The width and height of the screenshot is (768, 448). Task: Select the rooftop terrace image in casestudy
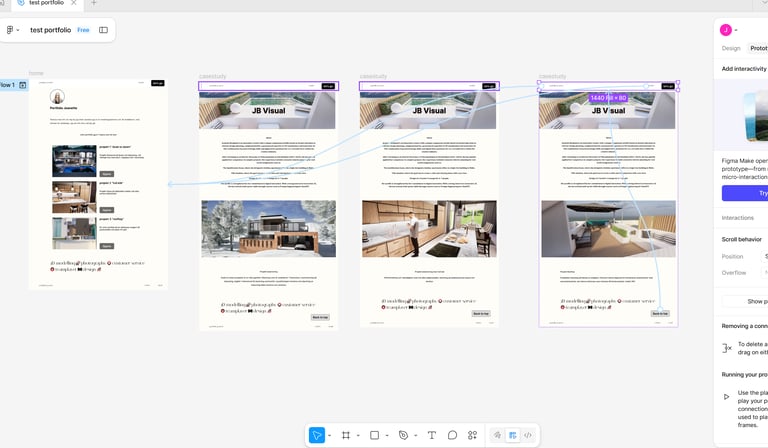click(x=608, y=229)
